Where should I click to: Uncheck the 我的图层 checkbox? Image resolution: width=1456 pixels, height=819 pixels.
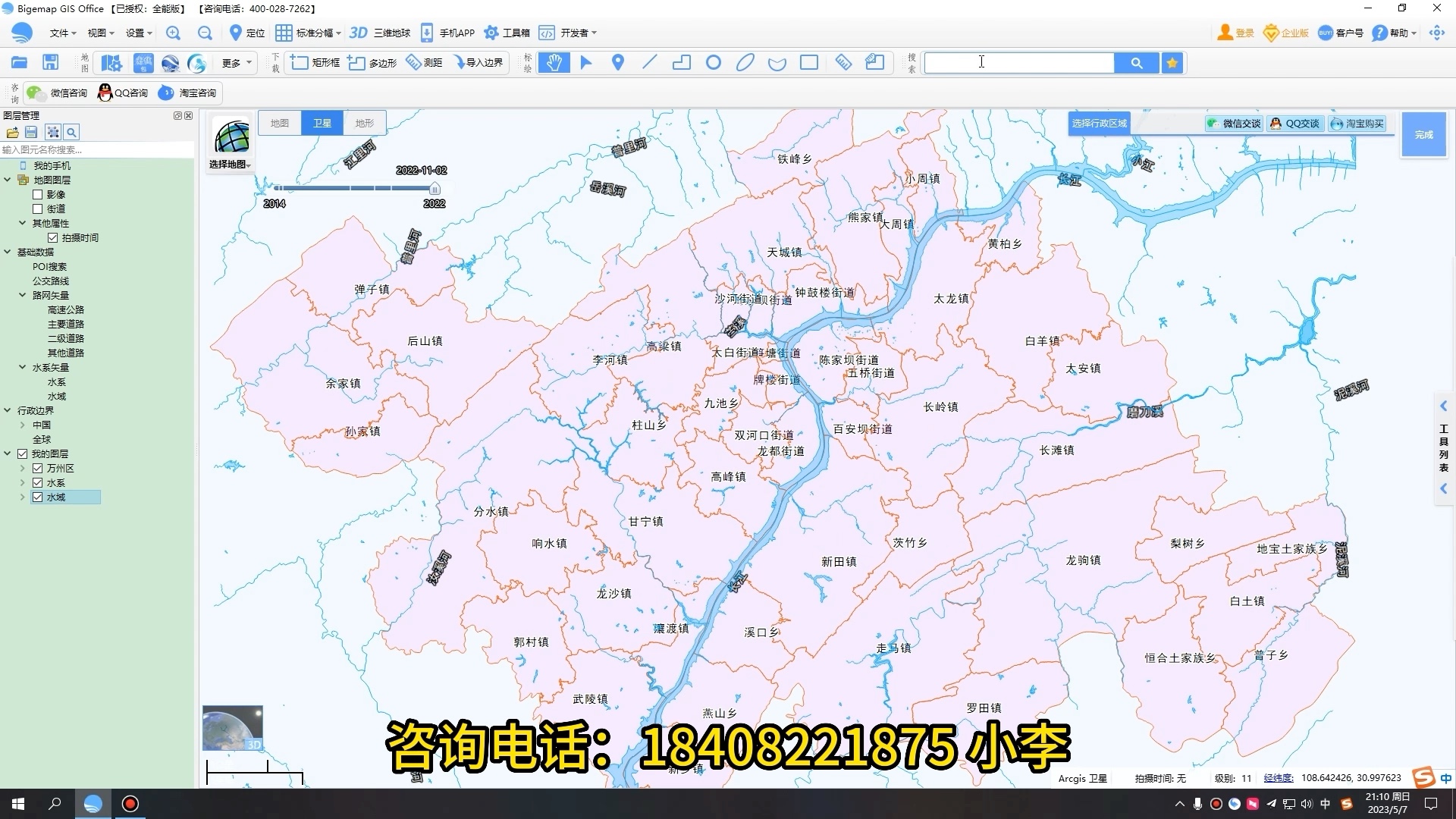pyautogui.click(x=22, y=454)
